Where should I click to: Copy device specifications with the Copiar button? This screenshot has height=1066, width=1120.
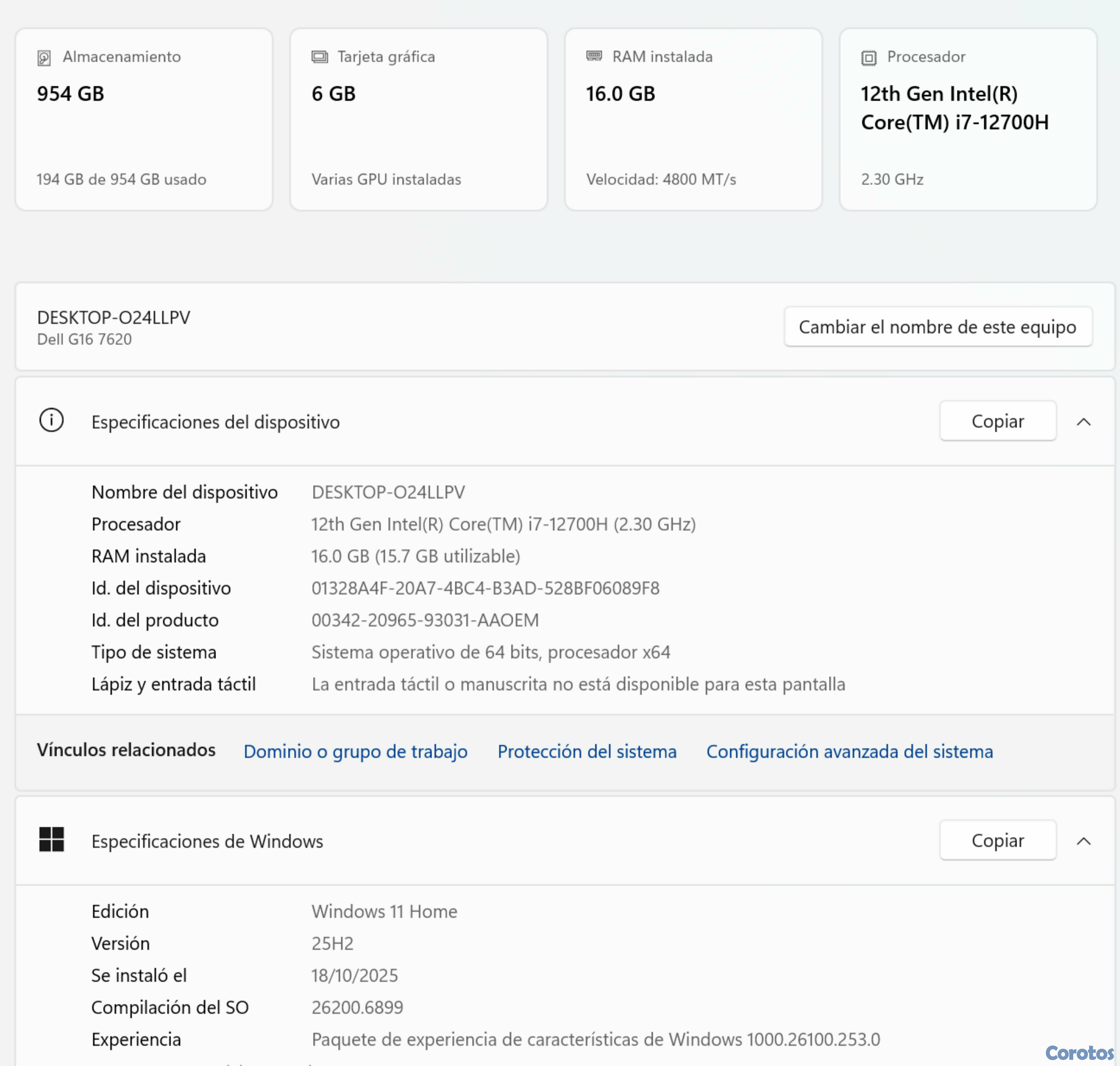point(997,421)
